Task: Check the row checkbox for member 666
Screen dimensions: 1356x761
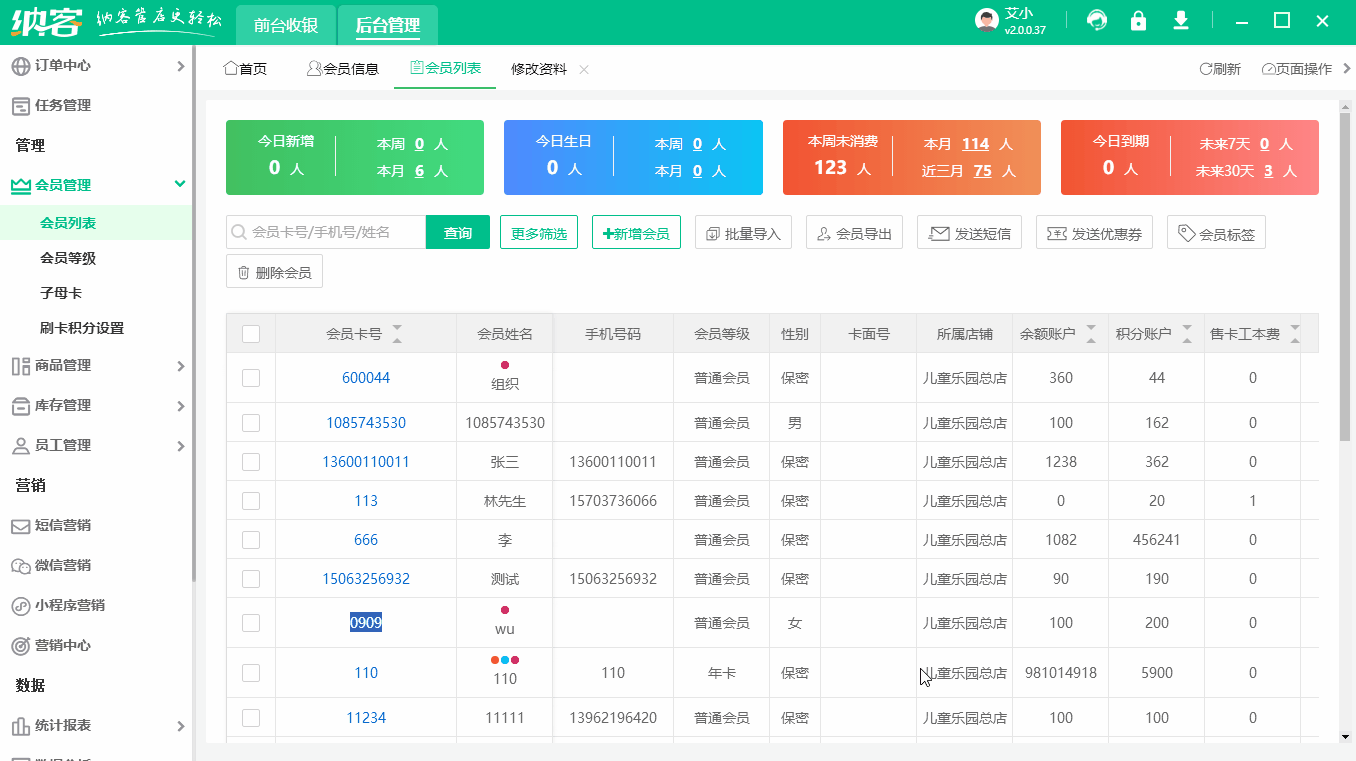Action: 251,539
